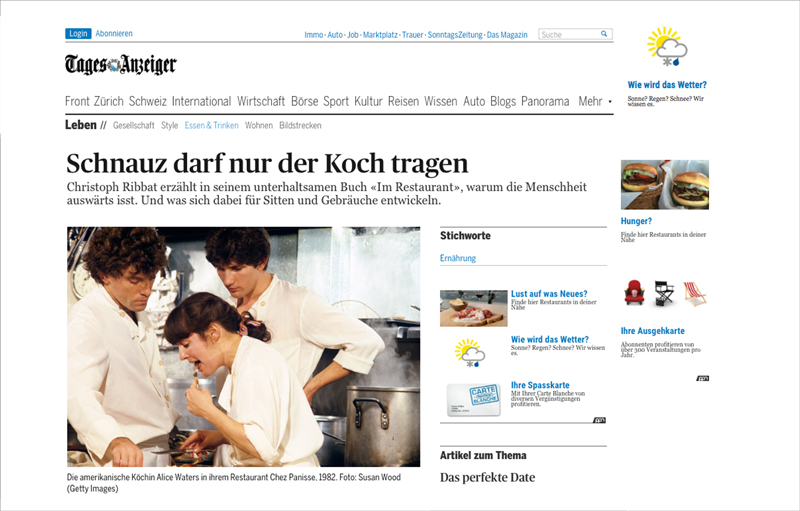Image resolution: width=800 pixels, height=511 pixels.
Task: Click the red cinema armchair icon
Action: 634,292
